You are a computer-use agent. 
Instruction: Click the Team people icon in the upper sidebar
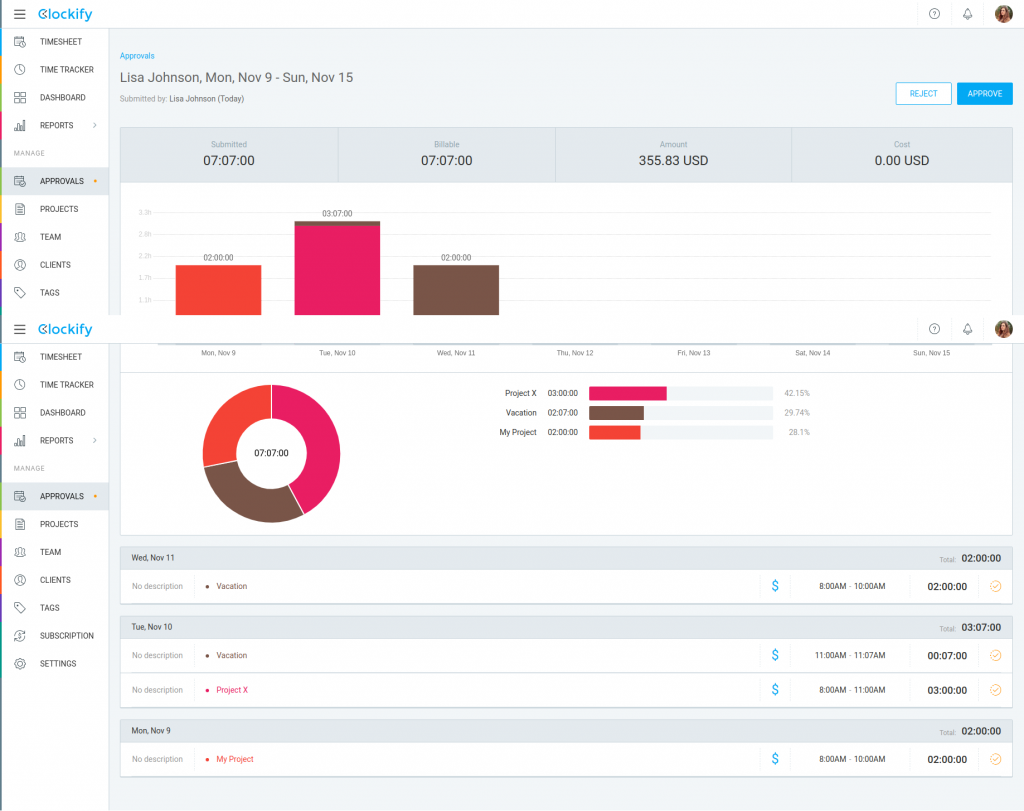click(20, 237)
